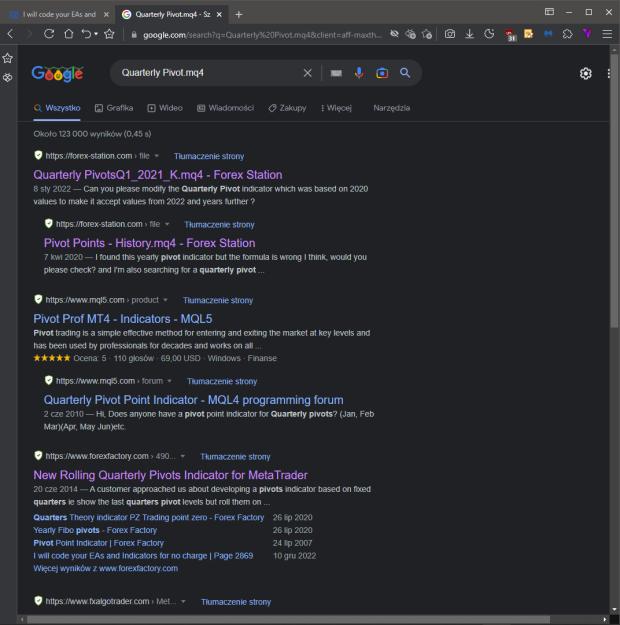Image resolution: width=620 pixels, height=625 pixels.
Task: Open the yellow extension icon
Action: click(529, 34)
